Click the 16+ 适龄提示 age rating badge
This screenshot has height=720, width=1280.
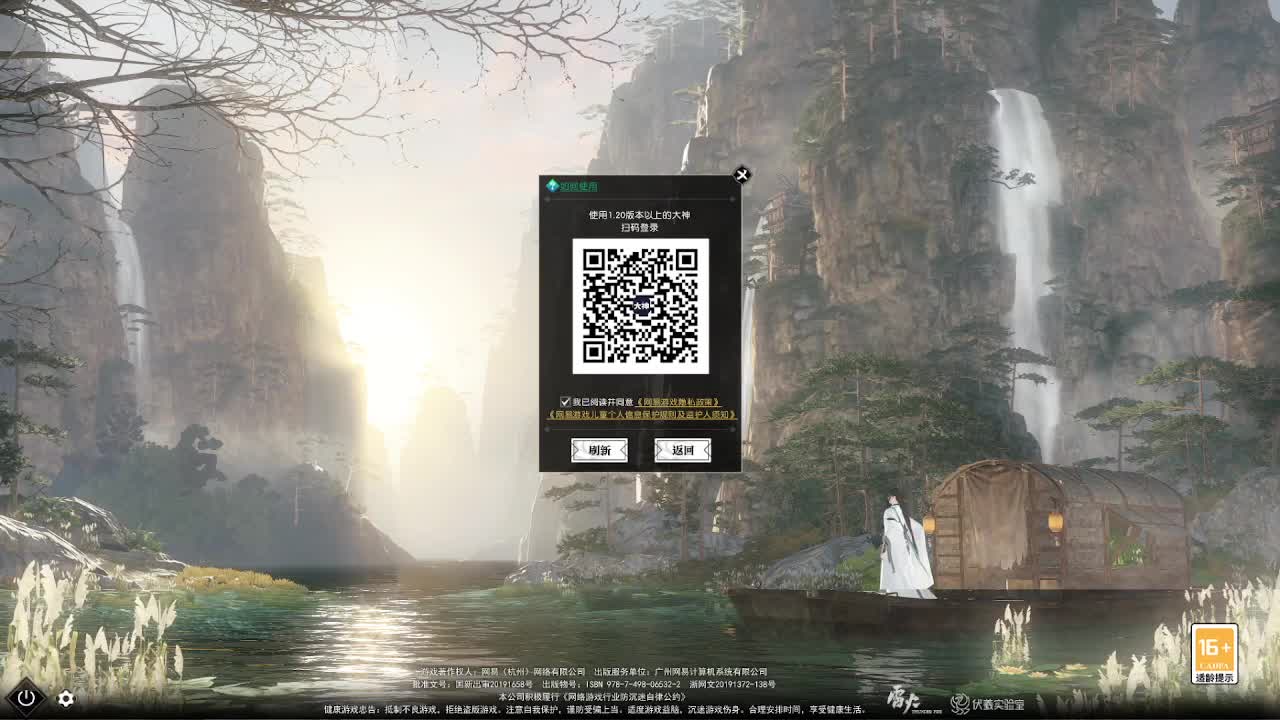(1214, 654)
